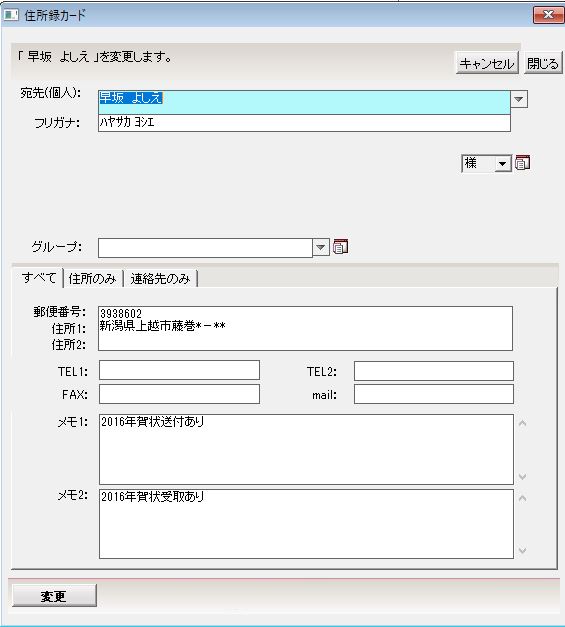Click the list icon beside グループ field

coord(340,247)
